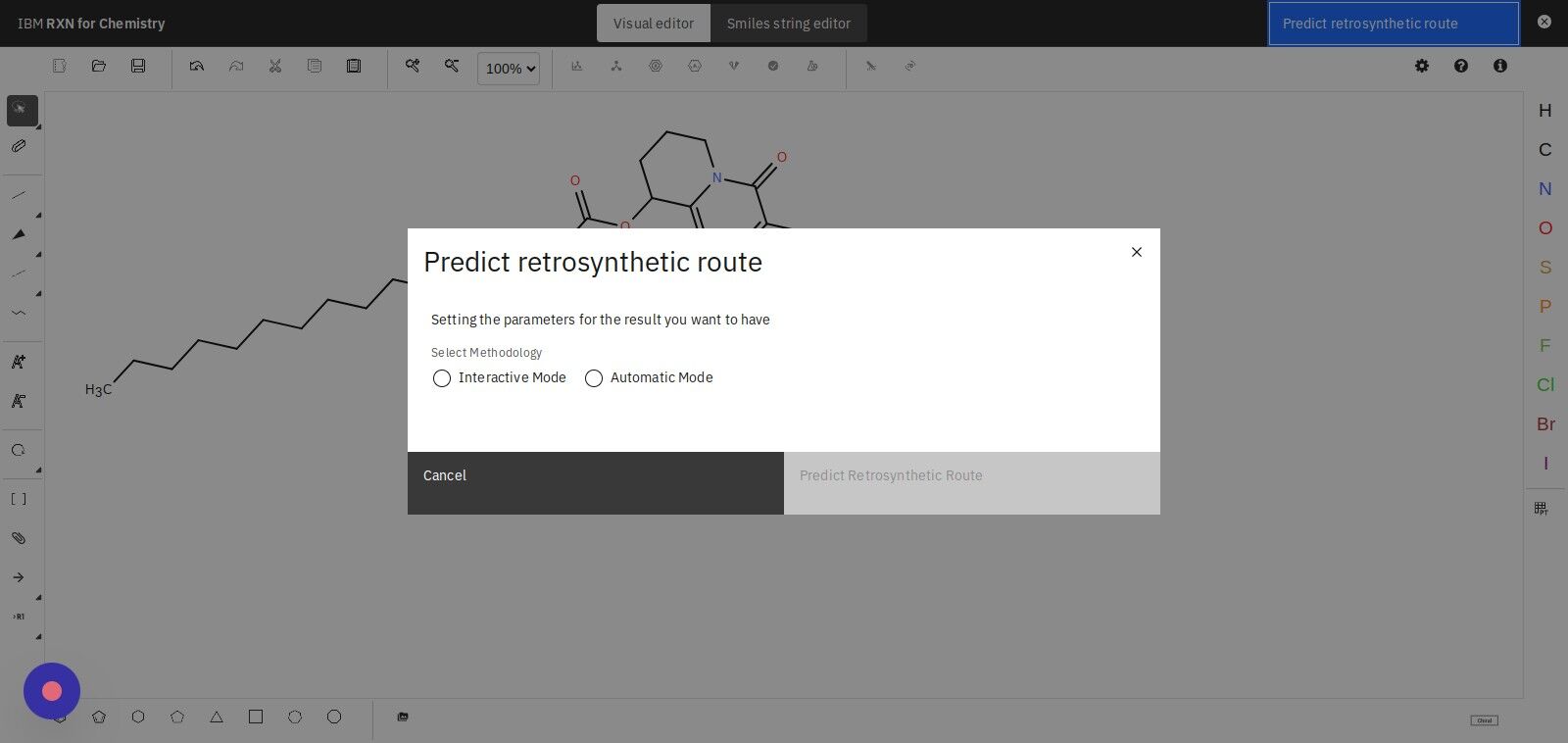Close the editor with top-right X
Screen dimensions: 1568x743
pos(1544,22)
